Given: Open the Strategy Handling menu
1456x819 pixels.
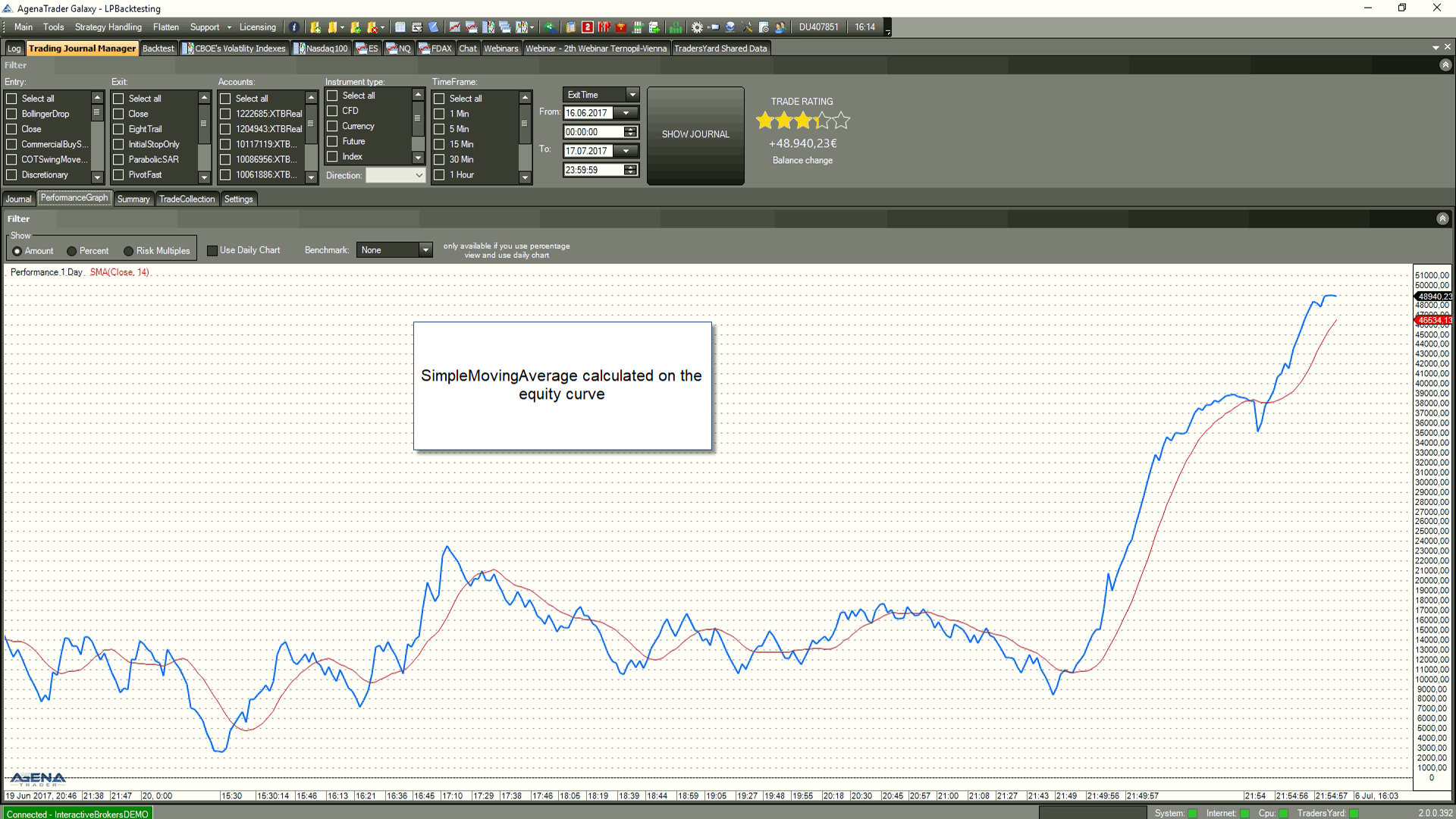Looking at the screenshot, I should click(108, 26).
